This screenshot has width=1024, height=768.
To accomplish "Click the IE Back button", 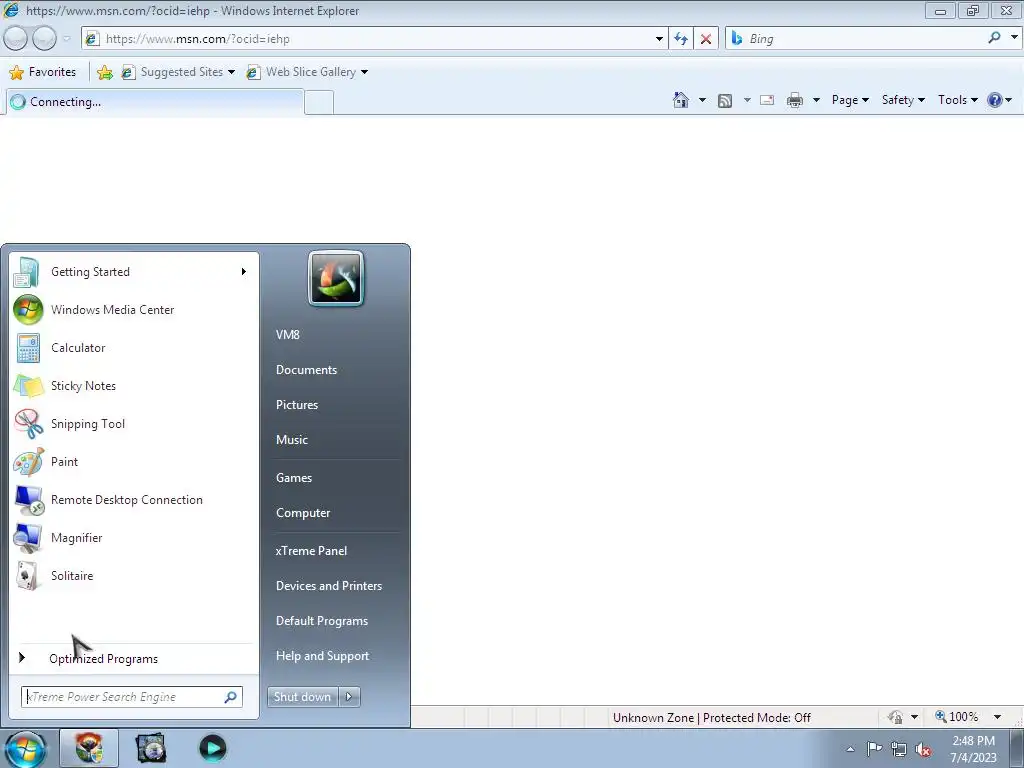I will click(x=16, y=39).
